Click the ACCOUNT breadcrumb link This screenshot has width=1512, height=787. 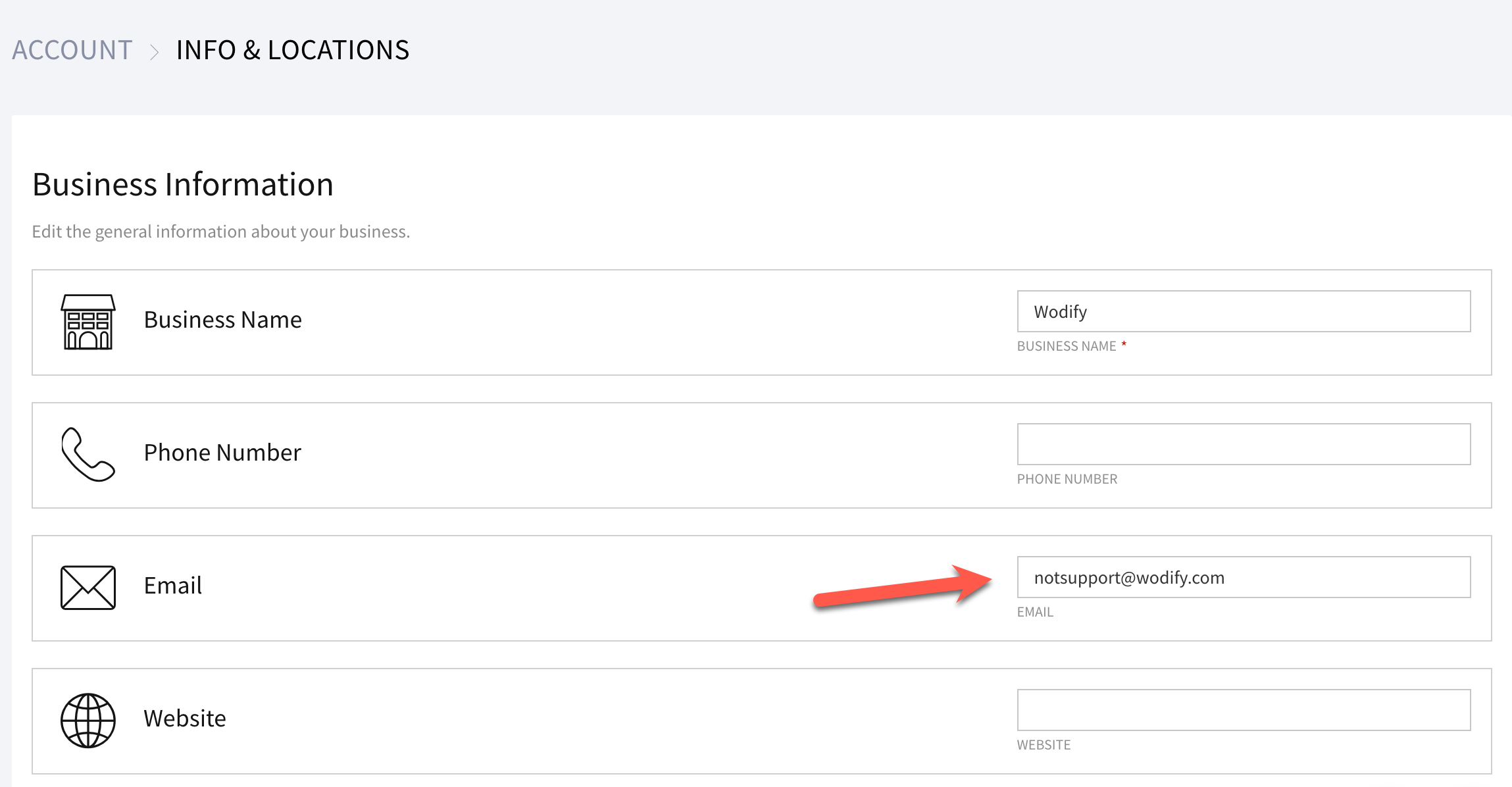pyautogui.click(x=72, y=50)
